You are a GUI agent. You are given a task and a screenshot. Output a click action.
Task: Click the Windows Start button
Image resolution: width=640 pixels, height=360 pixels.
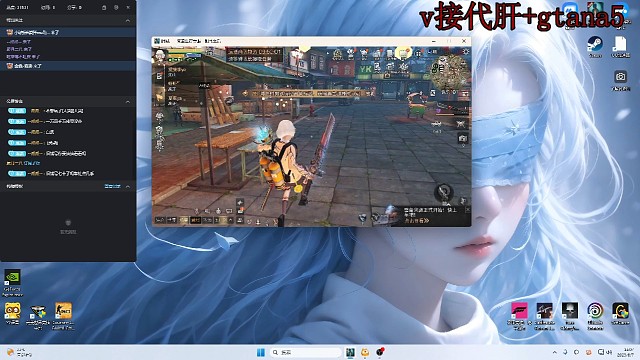click(x=261, y=352)
